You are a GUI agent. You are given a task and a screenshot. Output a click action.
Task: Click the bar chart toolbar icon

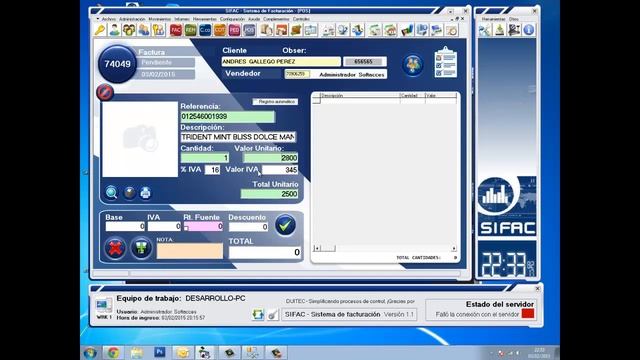coord(407,30)
